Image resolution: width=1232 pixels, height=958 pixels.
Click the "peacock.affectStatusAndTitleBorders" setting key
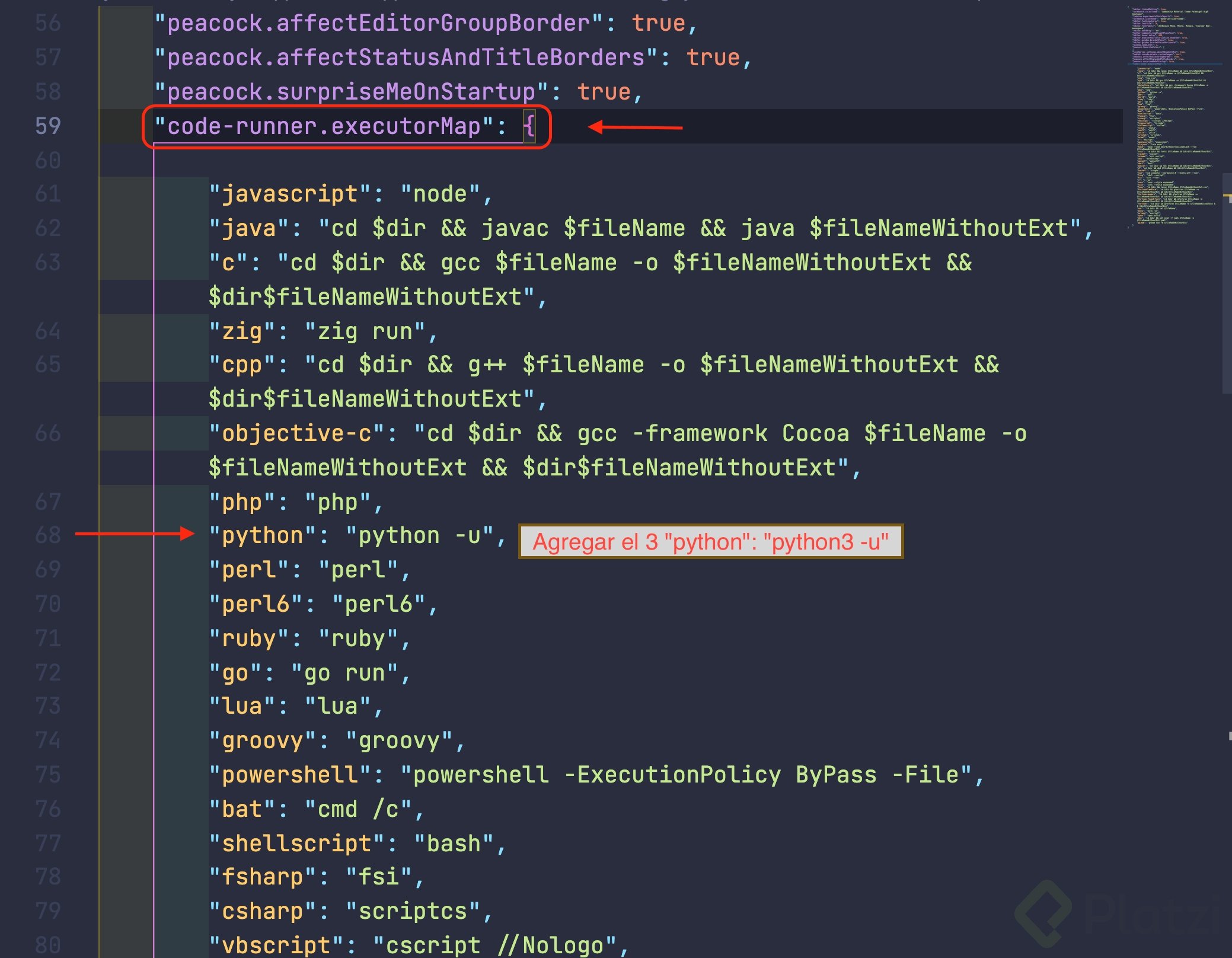[x=406, y=58]
